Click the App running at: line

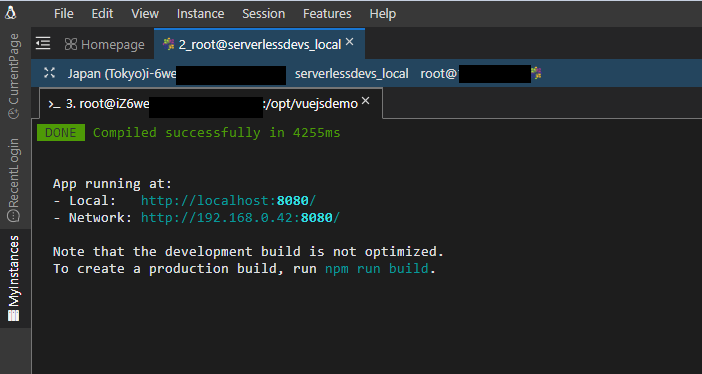click(112, 184)
